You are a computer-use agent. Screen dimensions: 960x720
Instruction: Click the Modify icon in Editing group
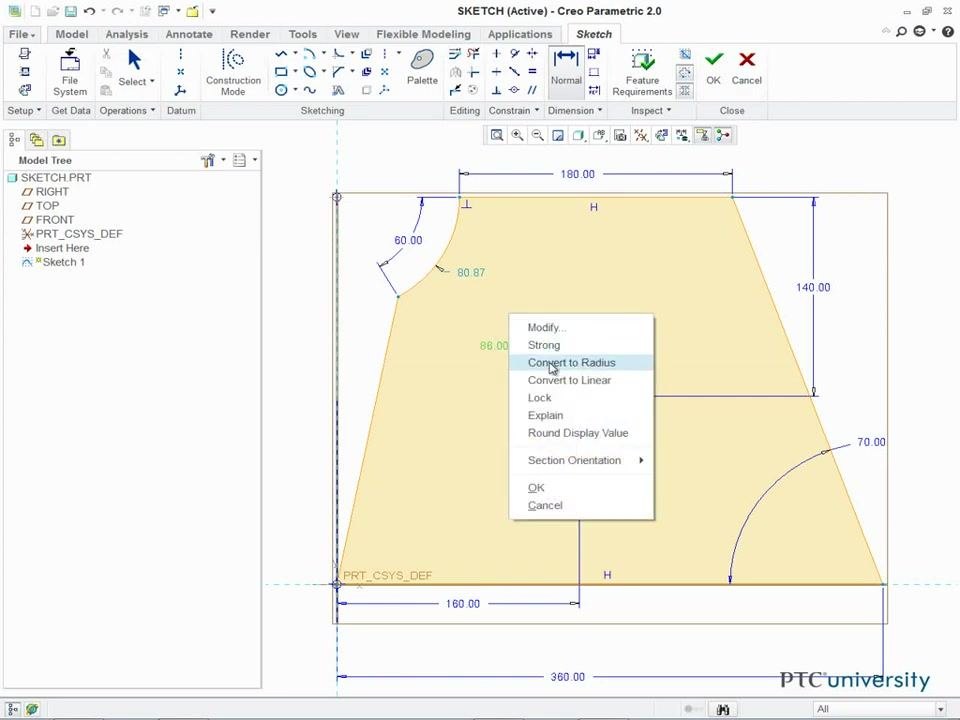click(x=455, y=54)
